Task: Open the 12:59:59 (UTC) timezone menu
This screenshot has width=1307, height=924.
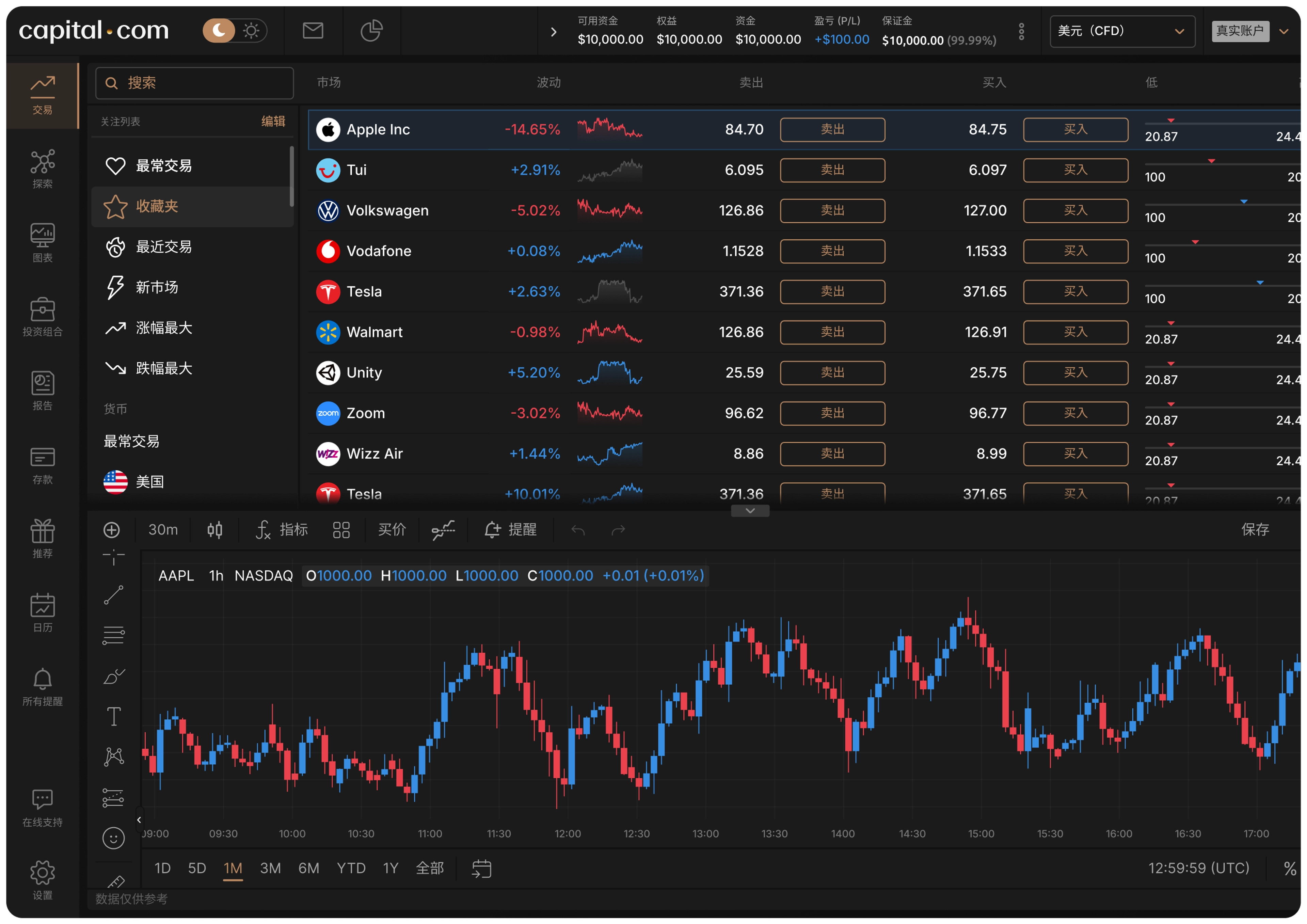Action: click(1199, 868)
